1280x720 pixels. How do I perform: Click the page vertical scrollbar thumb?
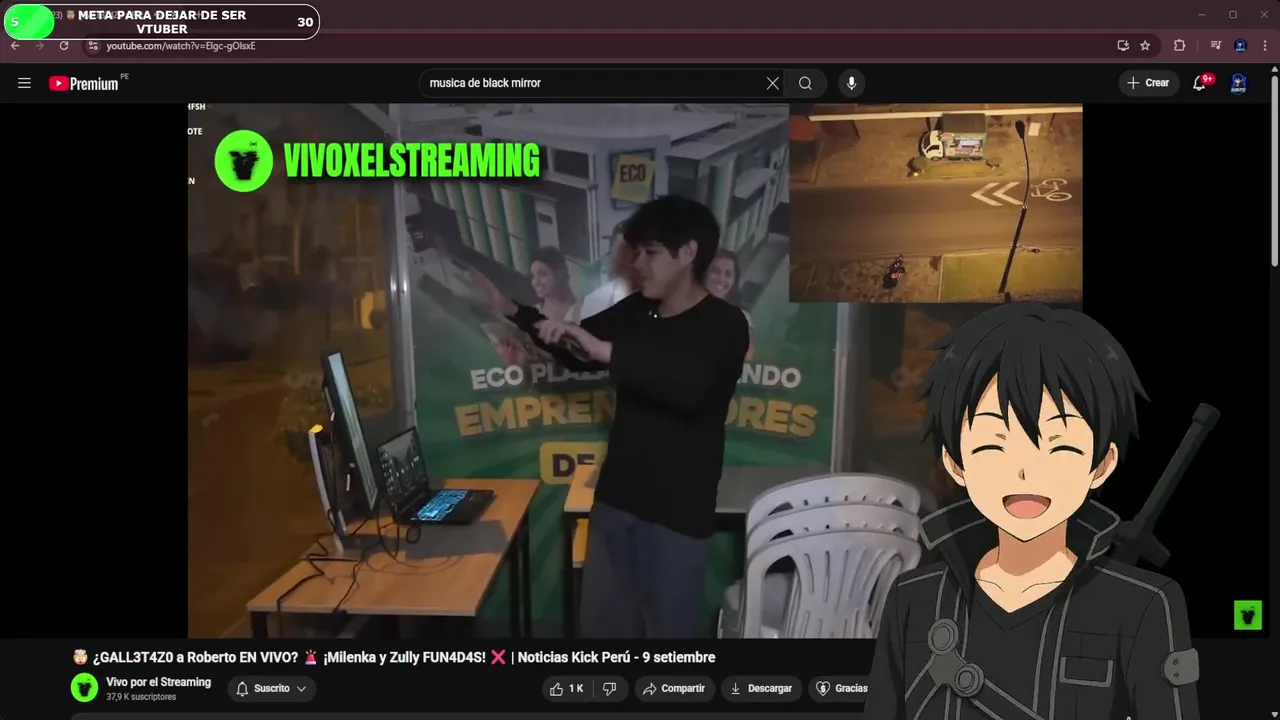click(x=1274, y=172)
